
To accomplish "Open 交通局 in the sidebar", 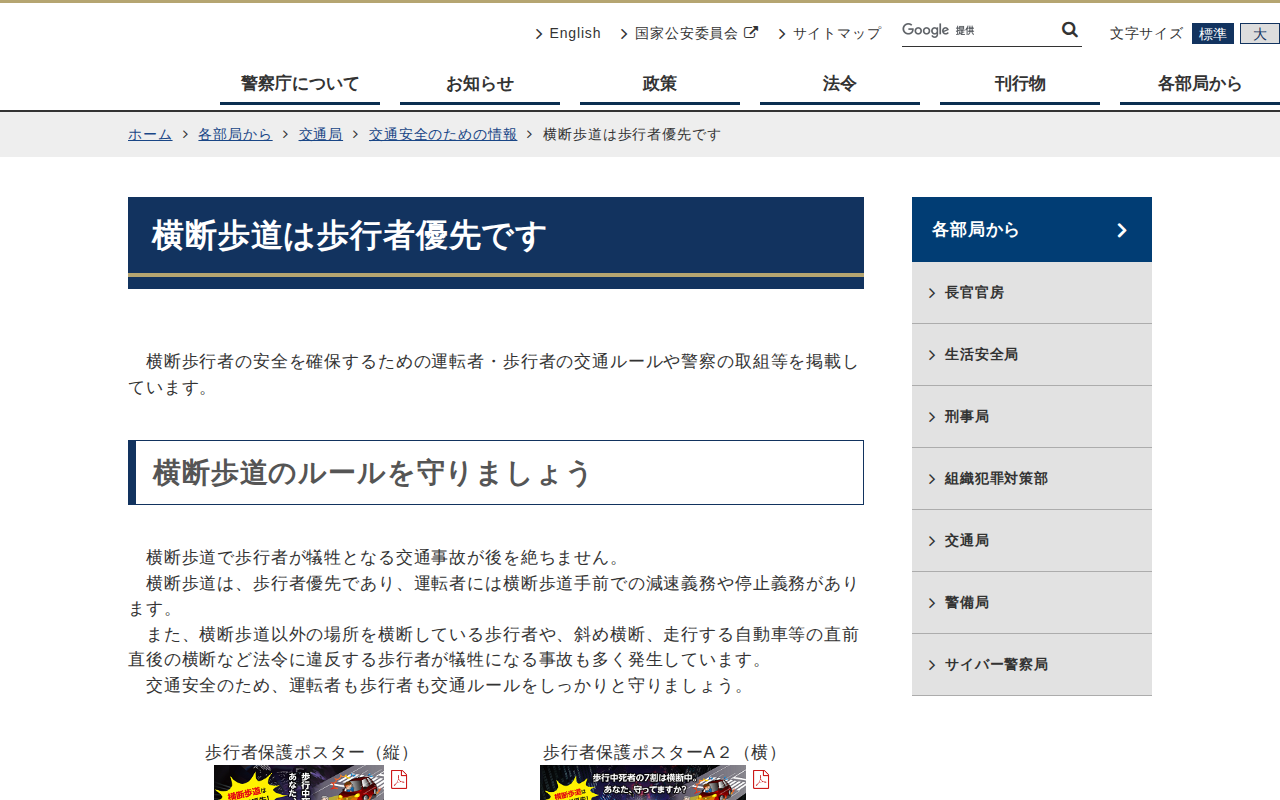I will (x=1032, y=541).
